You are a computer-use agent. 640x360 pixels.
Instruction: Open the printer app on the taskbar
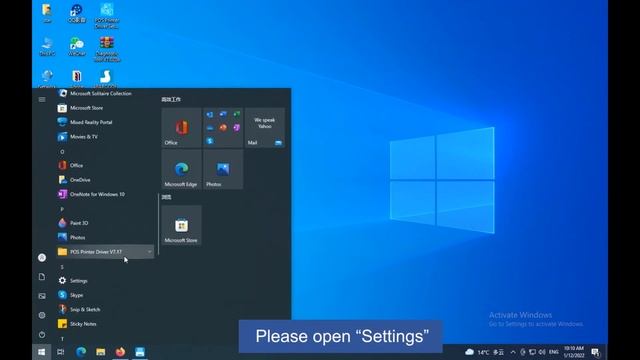coord(140,352)
